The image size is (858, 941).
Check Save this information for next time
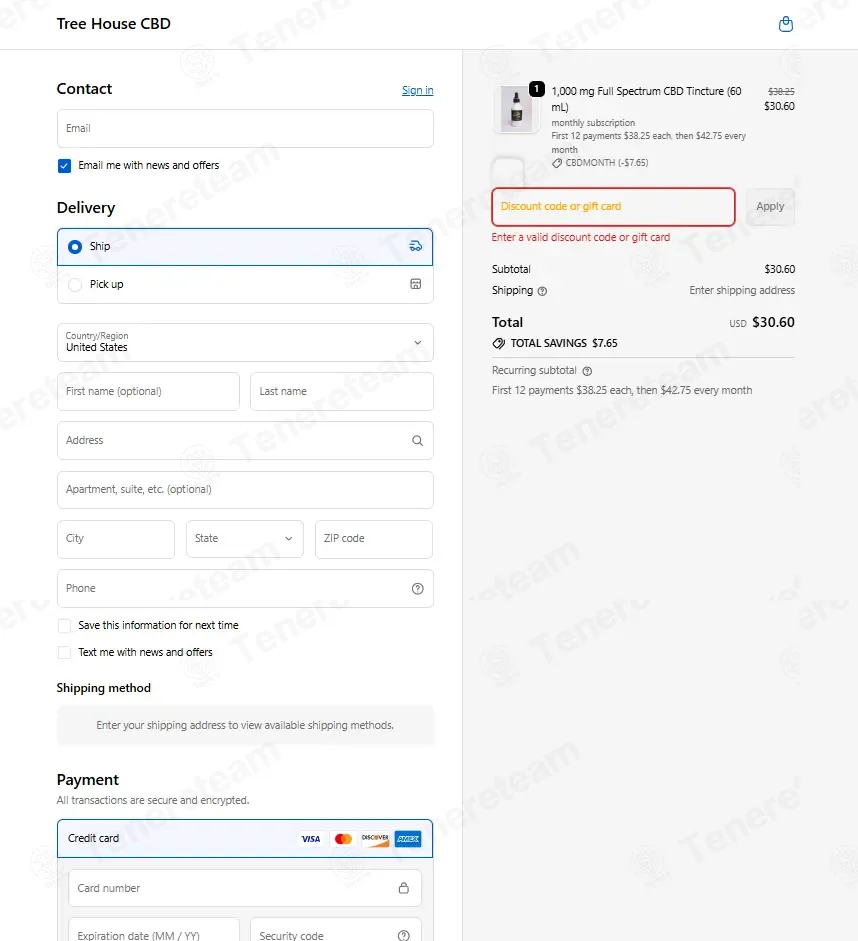tap(65, 626)
